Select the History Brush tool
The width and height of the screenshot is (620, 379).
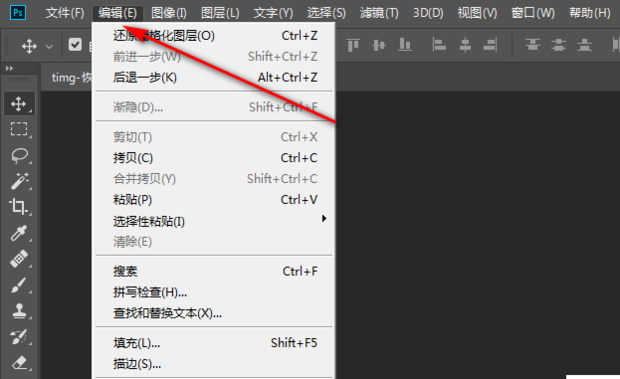(x=19, y=337)
